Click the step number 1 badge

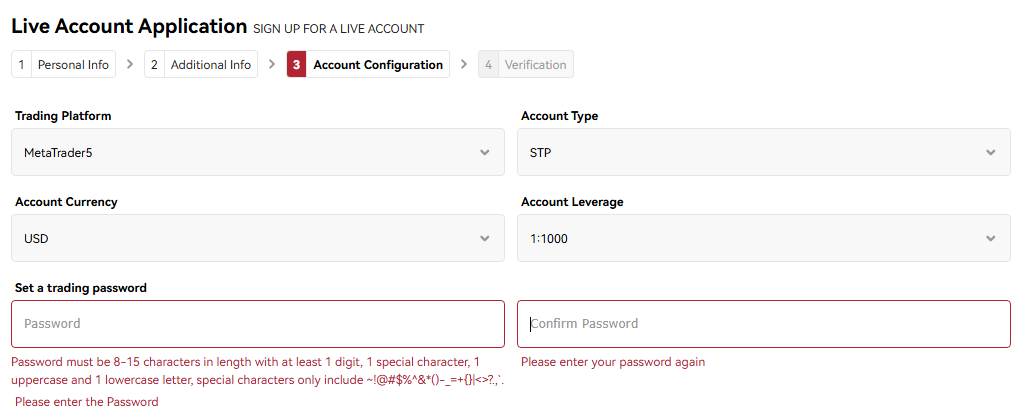(x=21, y=65)
